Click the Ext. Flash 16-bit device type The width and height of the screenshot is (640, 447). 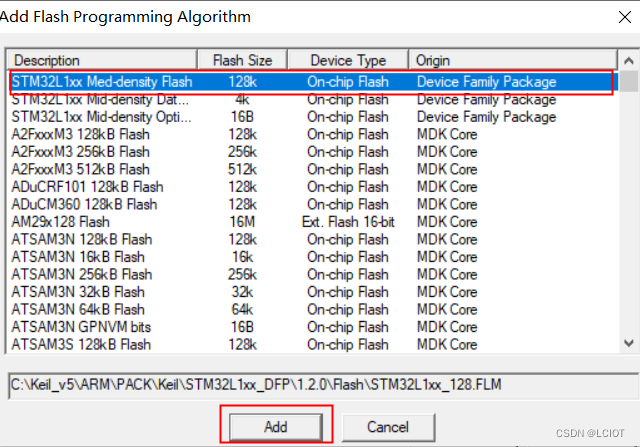[348, 222]
